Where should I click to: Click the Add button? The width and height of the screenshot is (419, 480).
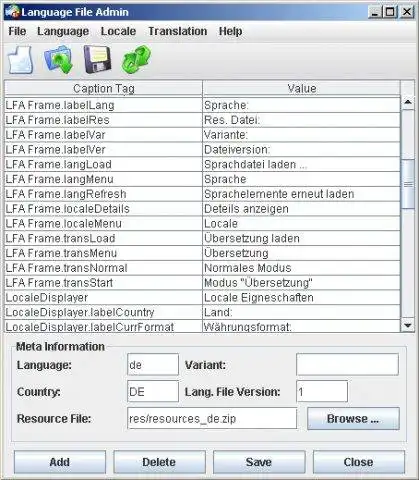click(x=60, y=462)
